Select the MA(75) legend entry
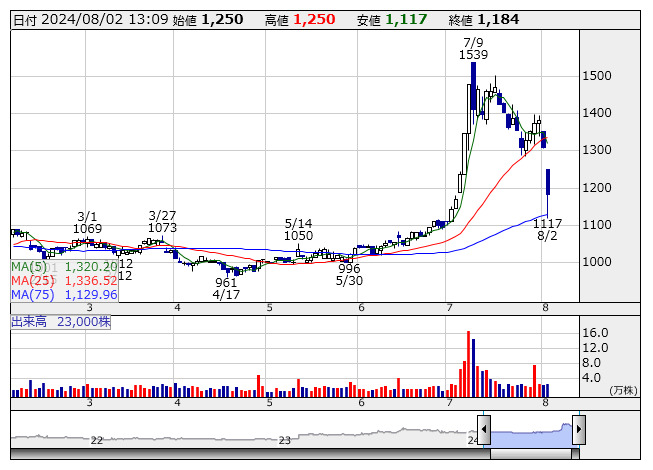This screenshot has width=653, height=470. pos(64,295)
